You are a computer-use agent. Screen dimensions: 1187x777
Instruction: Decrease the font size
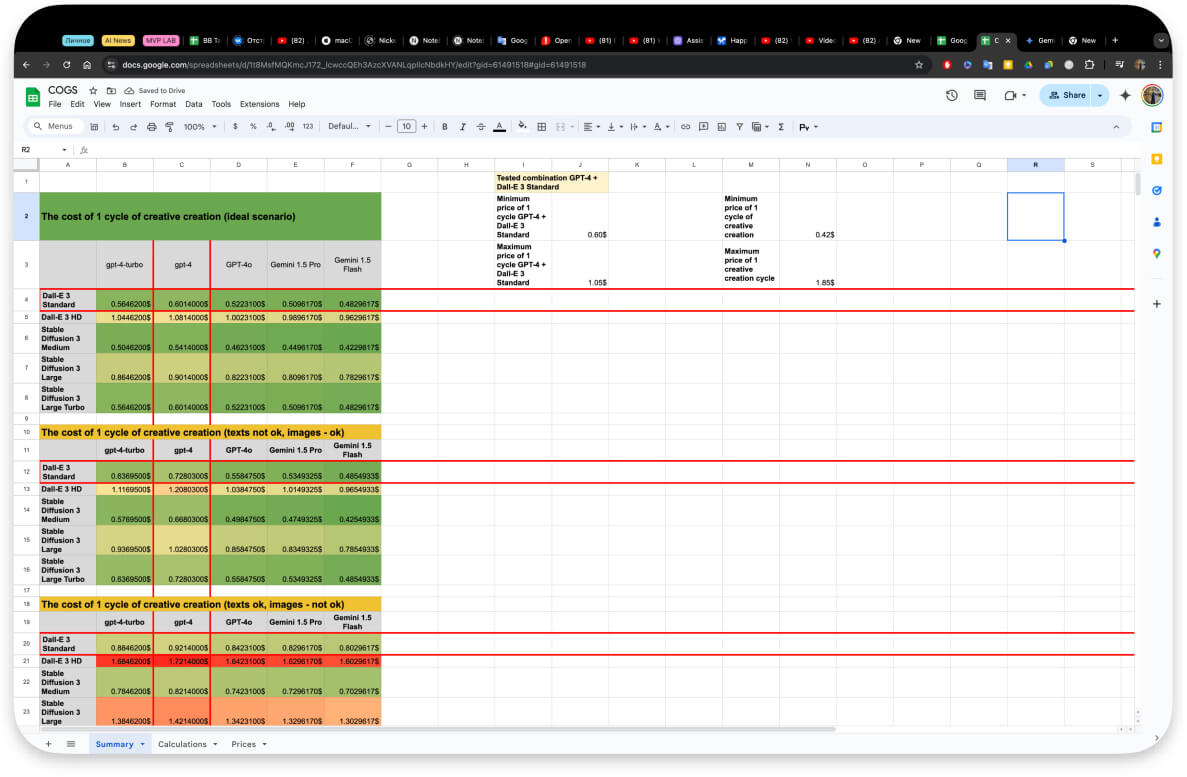point(388,127)
